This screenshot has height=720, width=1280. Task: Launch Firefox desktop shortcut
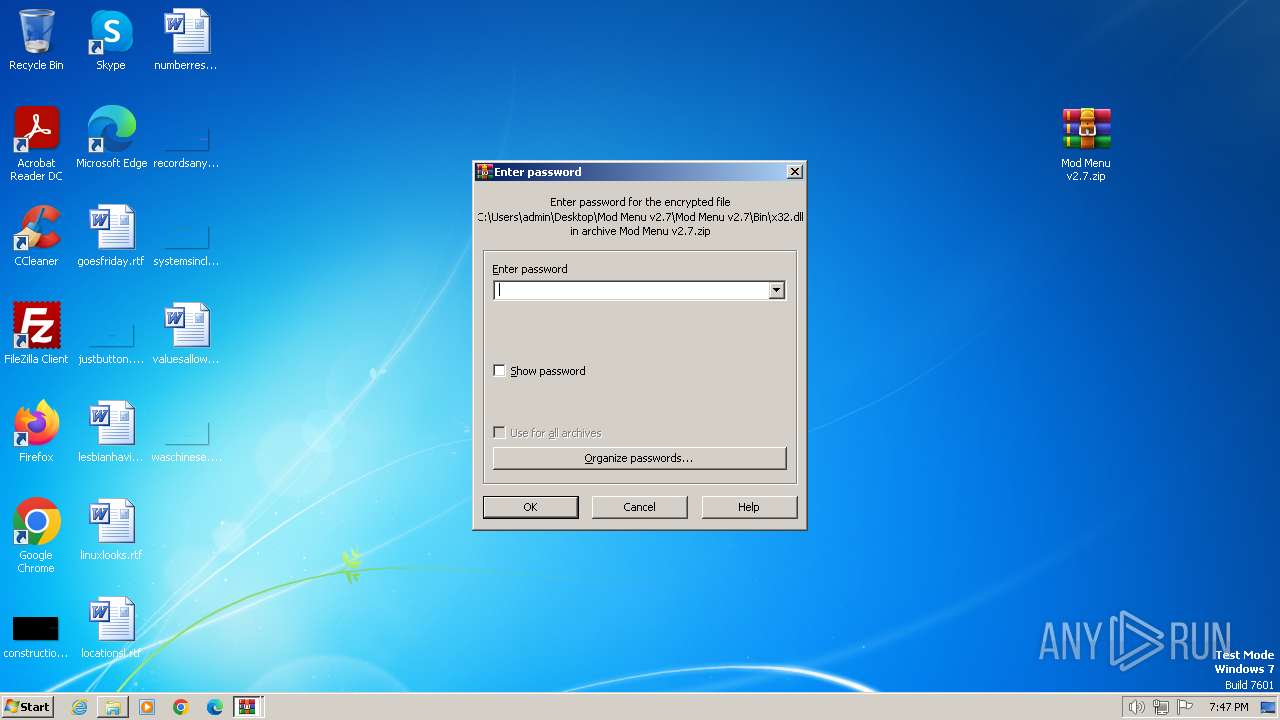[36, 432]
